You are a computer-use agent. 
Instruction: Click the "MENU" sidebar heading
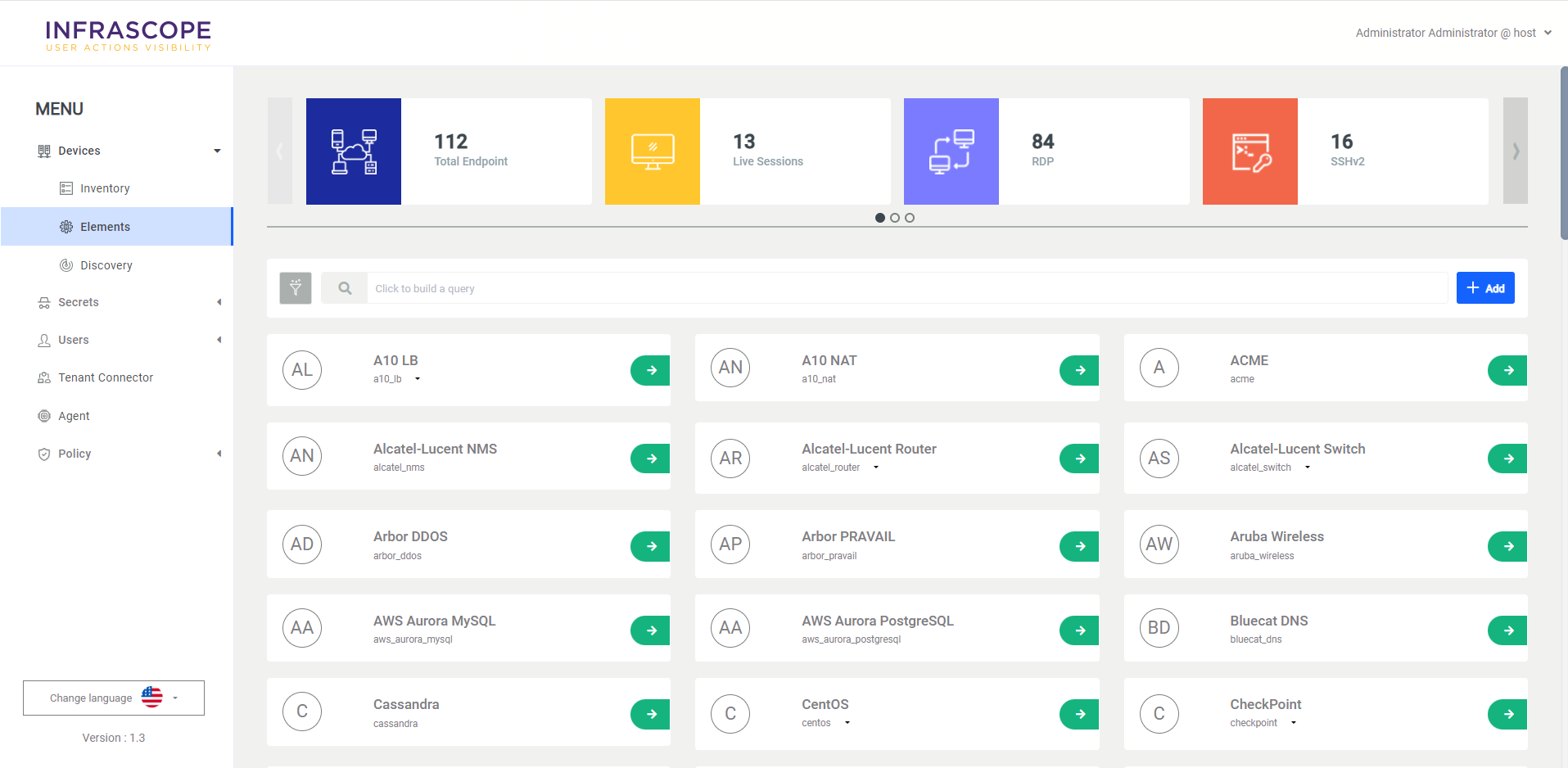[x=59, y=109]
